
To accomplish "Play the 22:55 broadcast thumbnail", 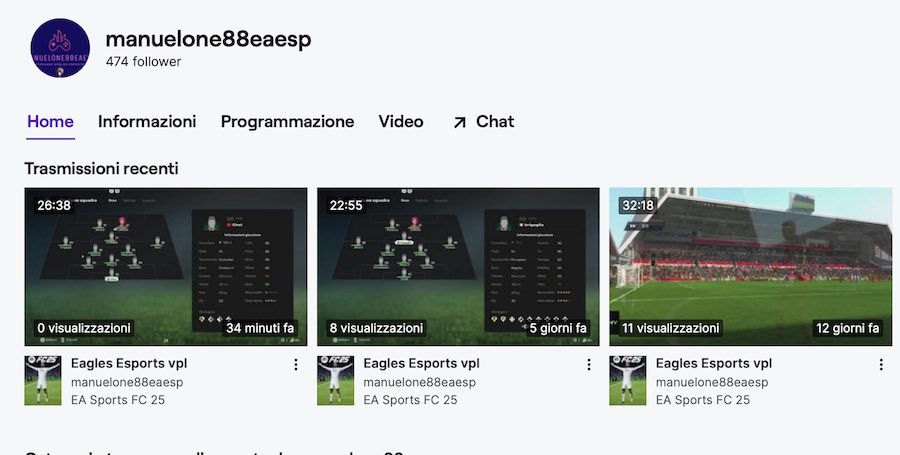I will click(458, 267).
